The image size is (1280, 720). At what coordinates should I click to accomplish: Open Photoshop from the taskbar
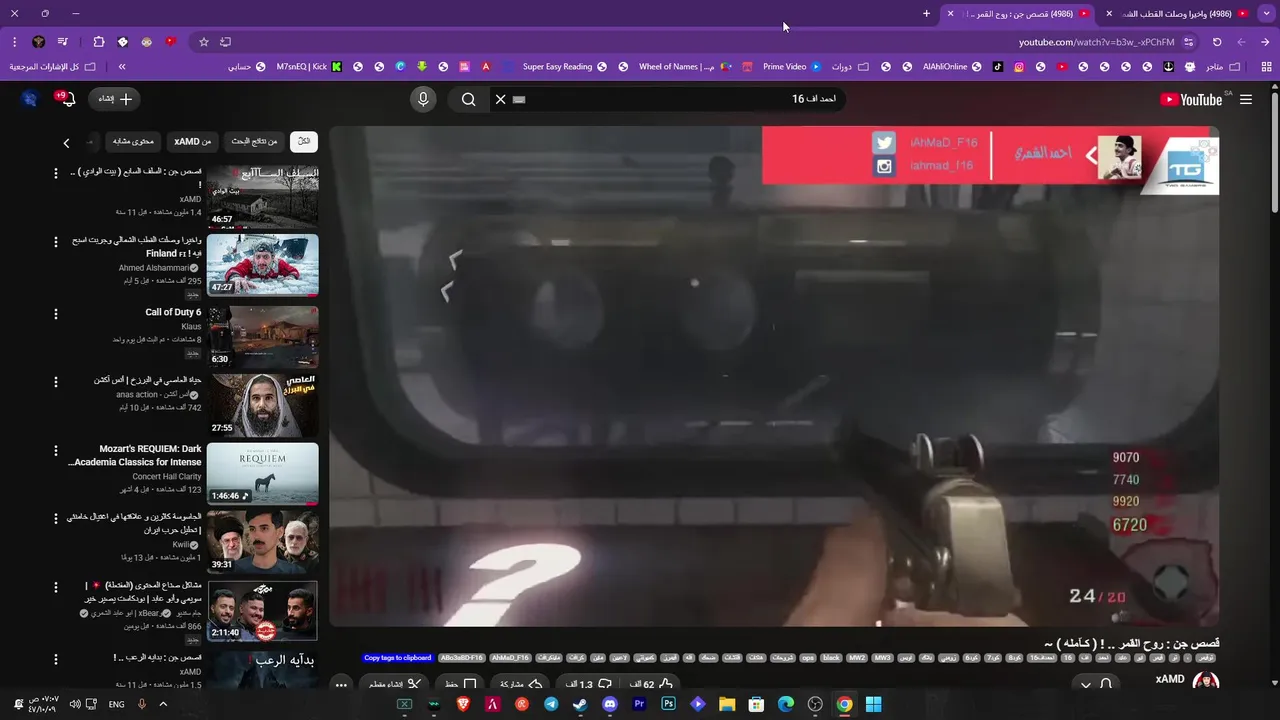(668, 704)
